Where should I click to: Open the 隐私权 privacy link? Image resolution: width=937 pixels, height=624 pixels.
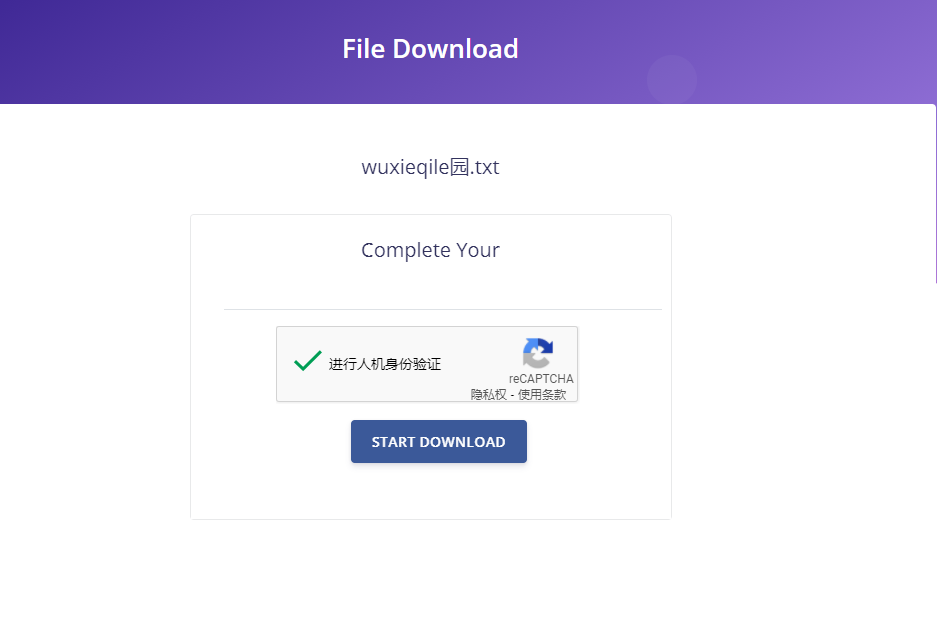pos(489,394)
